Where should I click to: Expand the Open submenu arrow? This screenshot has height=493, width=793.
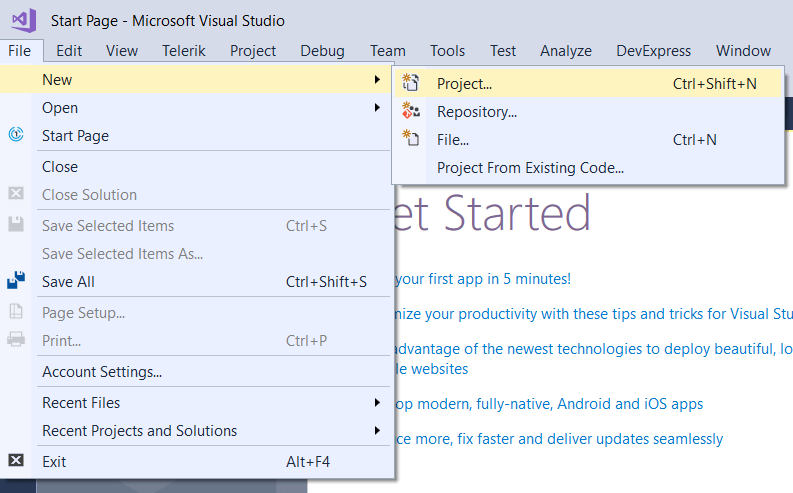tap(377, 107)
